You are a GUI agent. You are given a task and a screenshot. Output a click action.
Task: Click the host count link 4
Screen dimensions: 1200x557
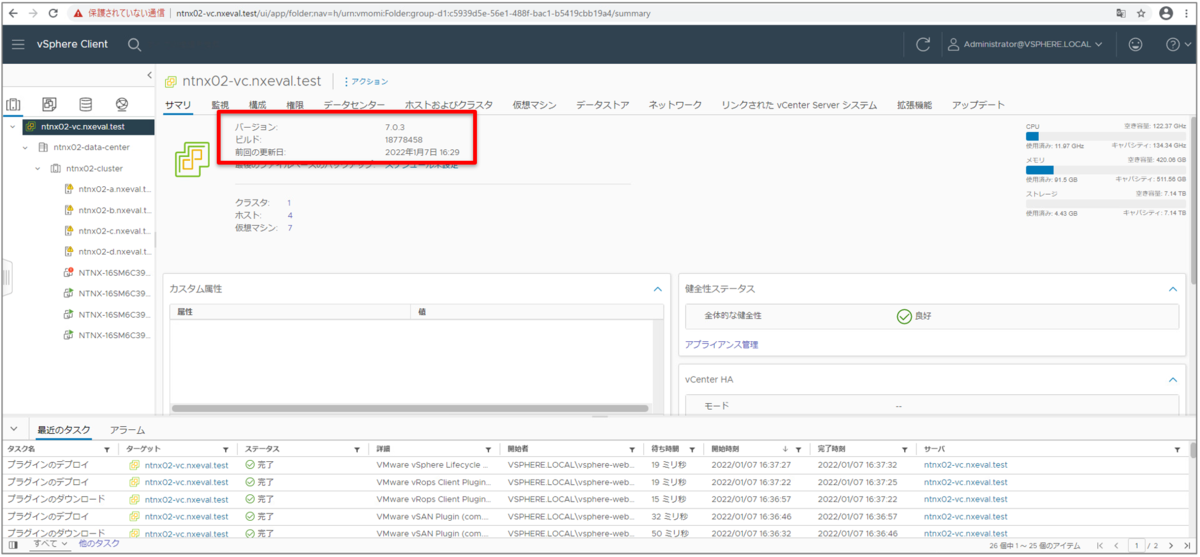(290, 215)
